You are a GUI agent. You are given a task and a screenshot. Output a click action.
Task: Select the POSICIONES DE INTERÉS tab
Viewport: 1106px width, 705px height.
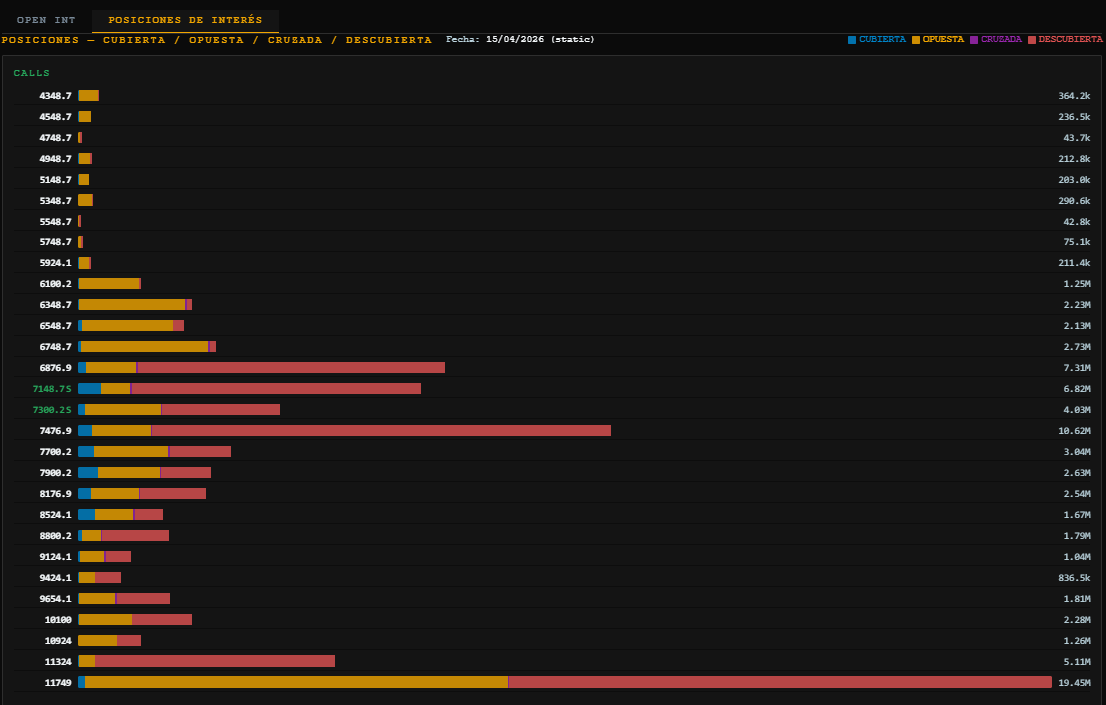tap(185, 20)
